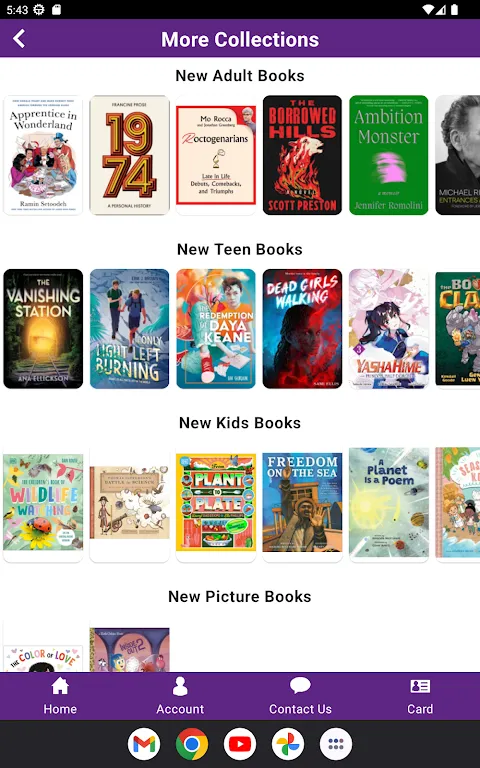Screen dimensions: 480x768
Task: Select the Dead Girls Walking cover
Action: (302, 329)
